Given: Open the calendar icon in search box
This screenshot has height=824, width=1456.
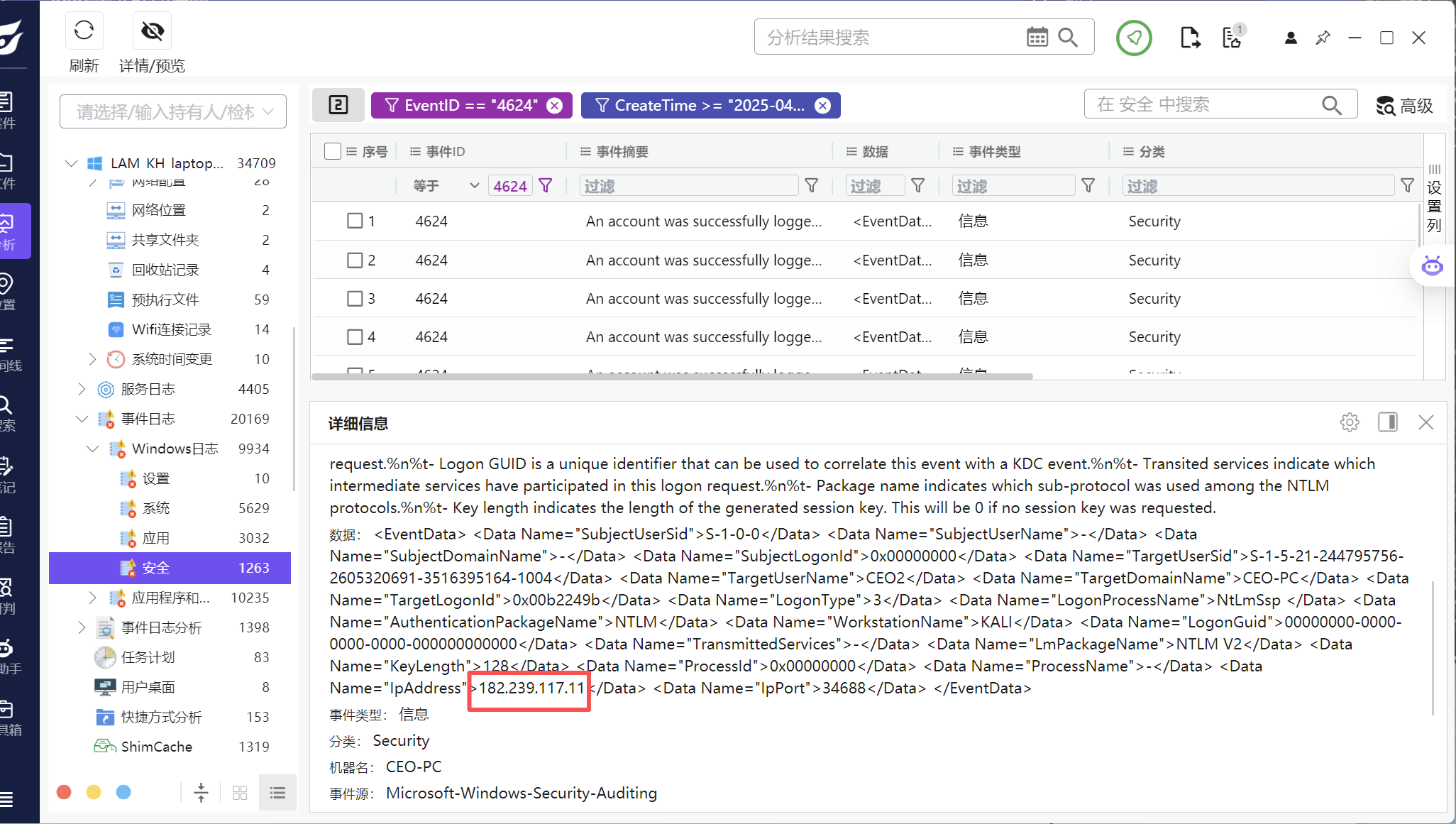Looking at the screenshot, I should [x=1037, y=37].
